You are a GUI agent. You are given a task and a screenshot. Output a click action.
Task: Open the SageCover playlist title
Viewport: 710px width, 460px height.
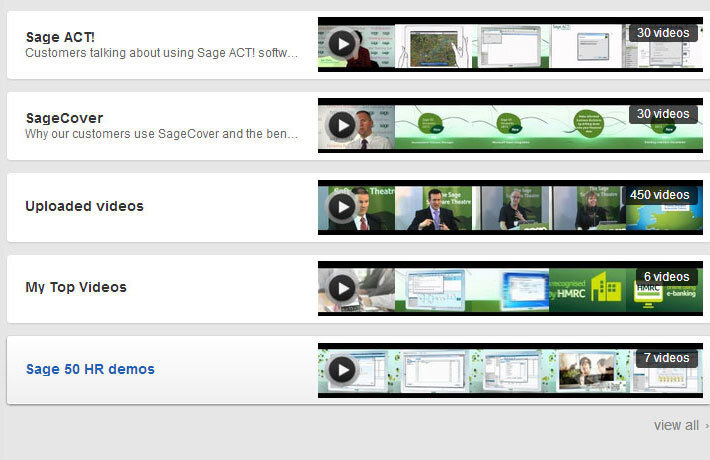[64, 118]
